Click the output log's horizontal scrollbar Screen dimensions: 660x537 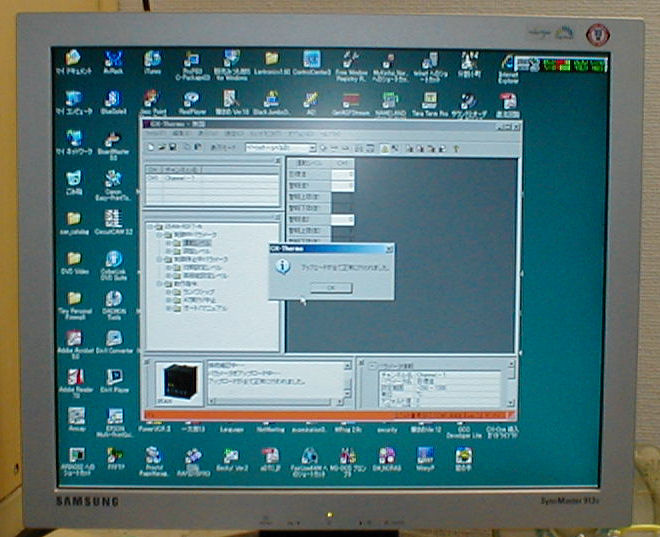pyautogui.click(x=276, y=402)
